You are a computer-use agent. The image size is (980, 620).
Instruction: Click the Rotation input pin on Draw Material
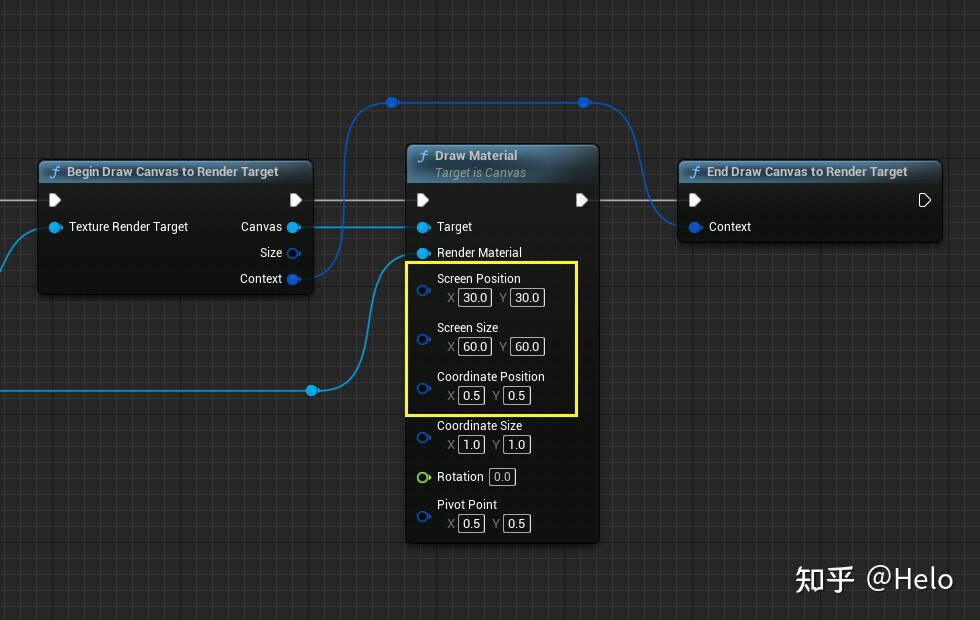coord(424,477)
